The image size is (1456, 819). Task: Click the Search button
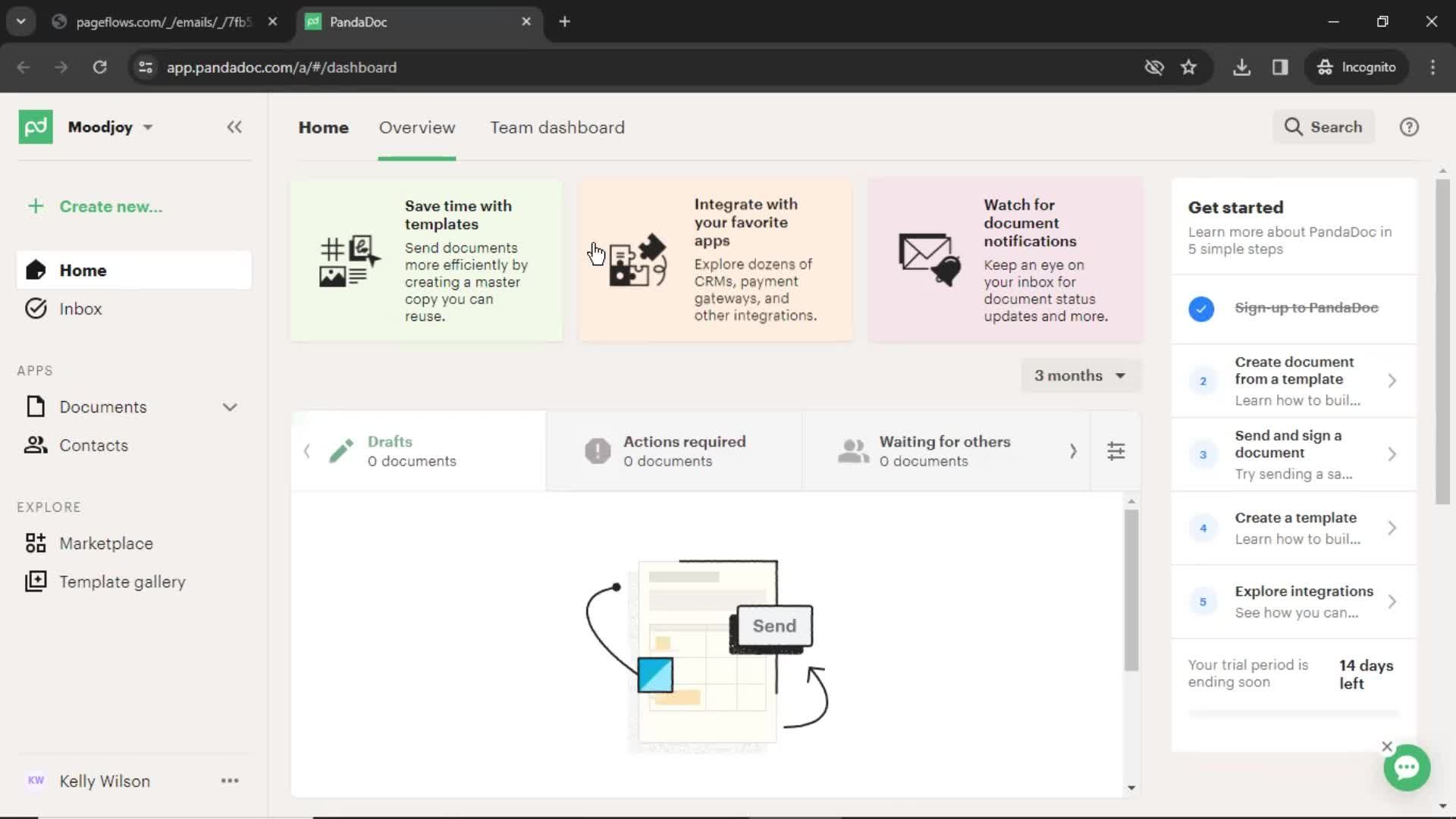coord(1323,127)
